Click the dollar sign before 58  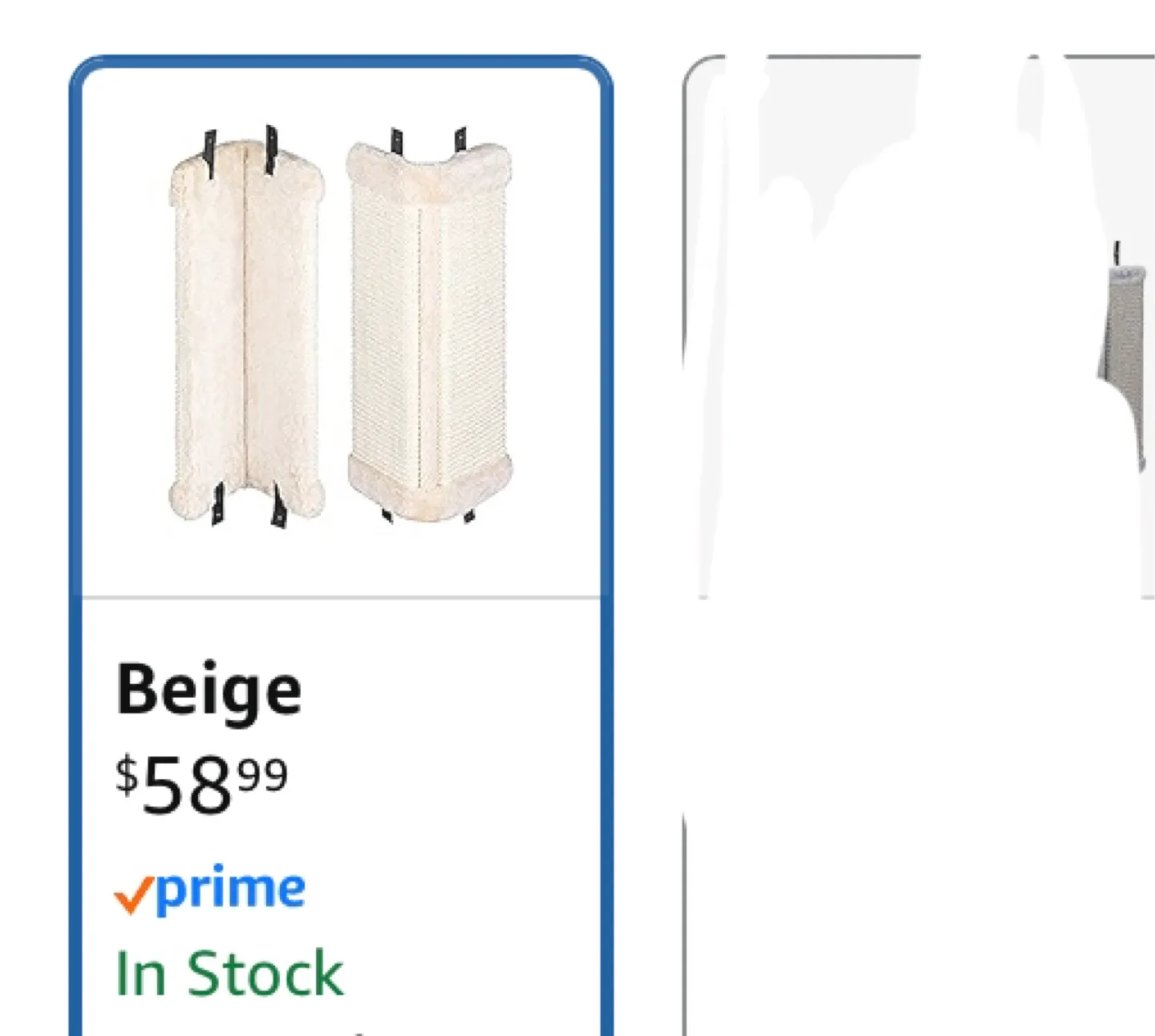[x=127, y=775]
